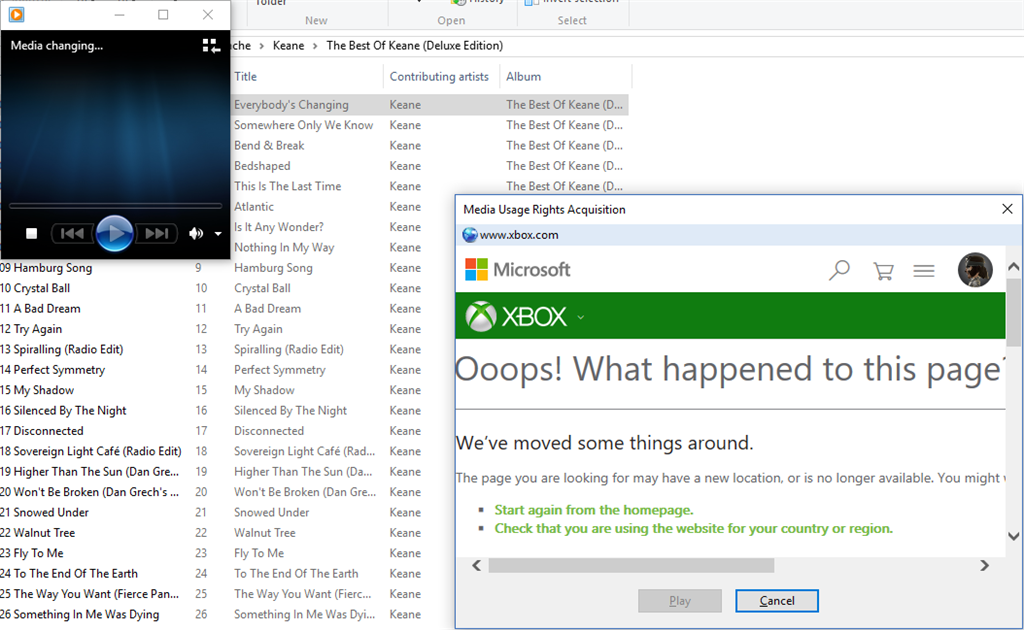This screenshot has width=1024, height=630.
Task: Select the 'Is It Any Wonder?' title
Action: (x=279, y=227)
